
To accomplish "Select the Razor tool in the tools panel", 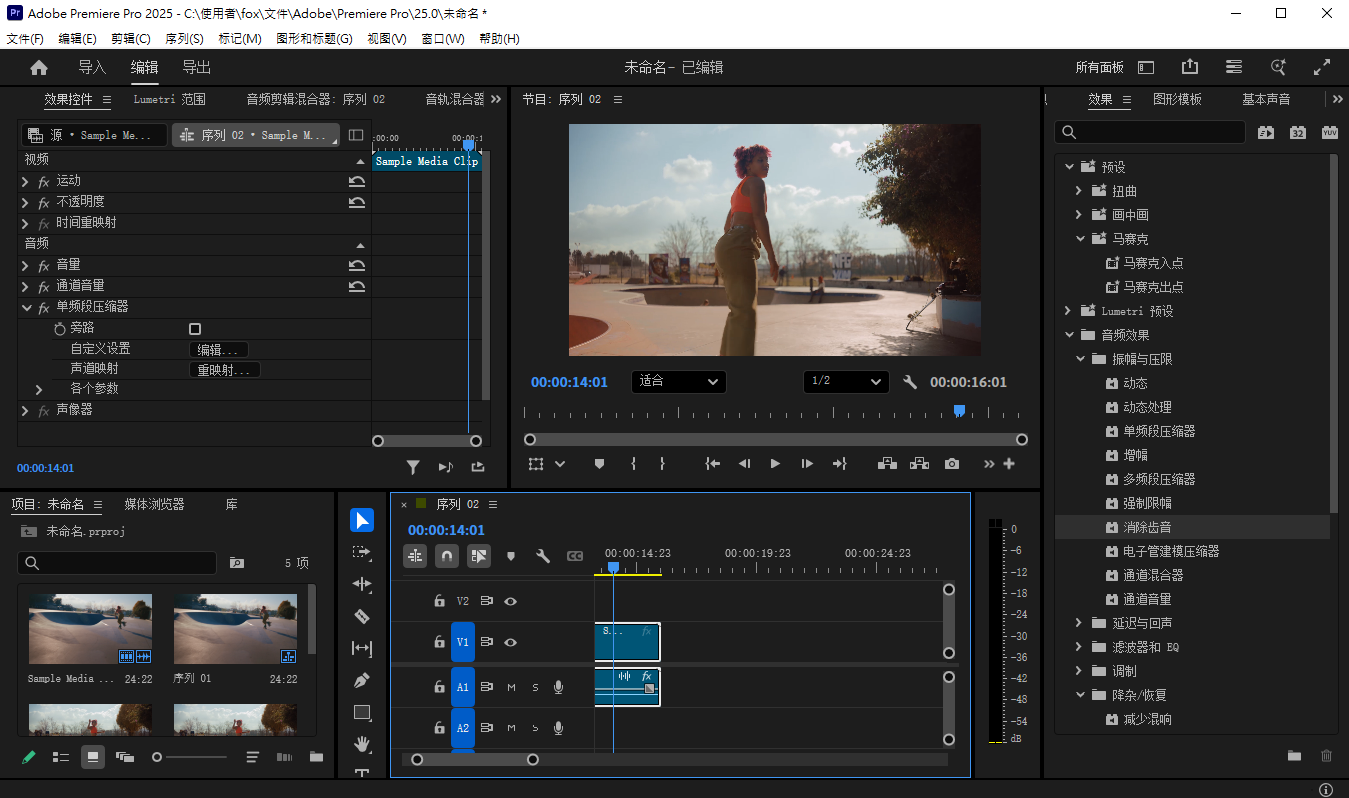I will pos(362,616).
